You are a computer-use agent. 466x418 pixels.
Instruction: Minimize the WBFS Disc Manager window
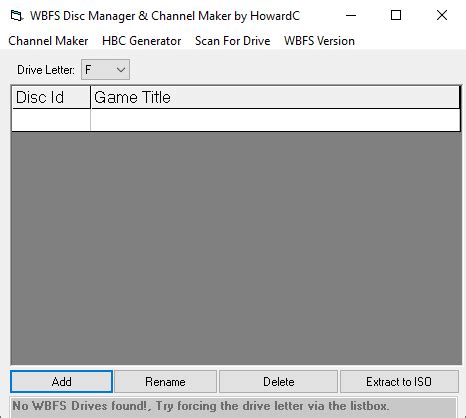351,15
